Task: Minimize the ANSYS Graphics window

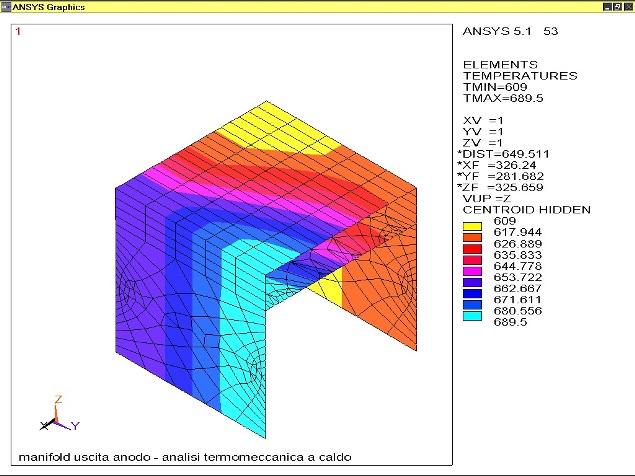Action: click(607, 6)
